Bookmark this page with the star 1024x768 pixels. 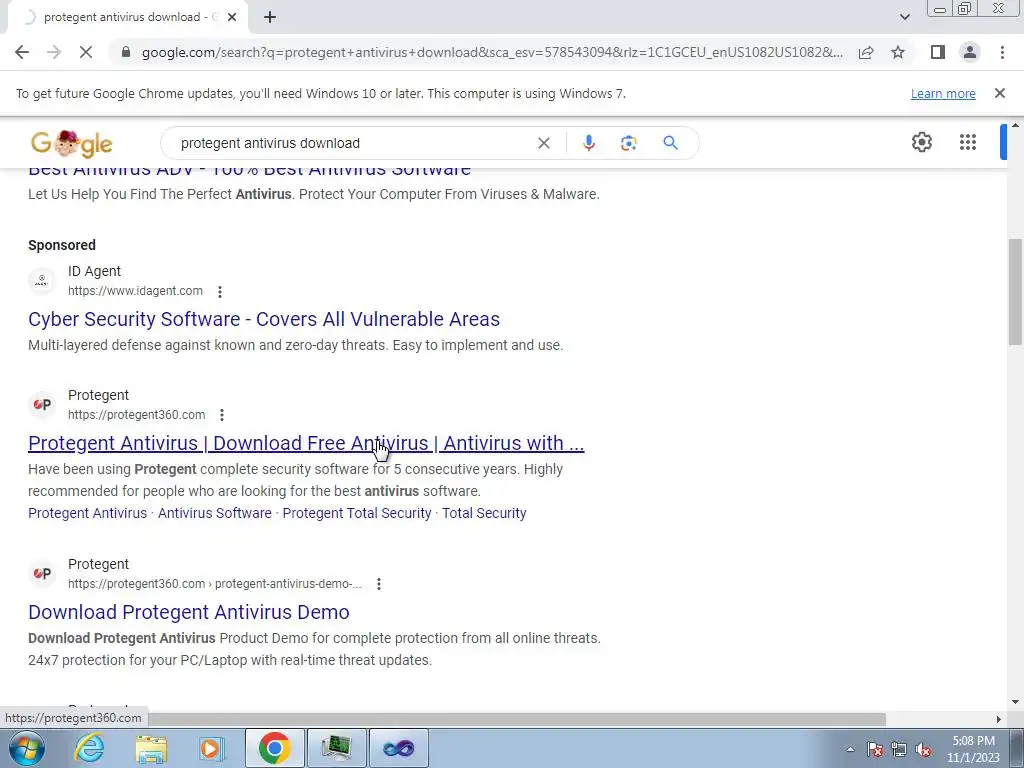coord(898,52)
